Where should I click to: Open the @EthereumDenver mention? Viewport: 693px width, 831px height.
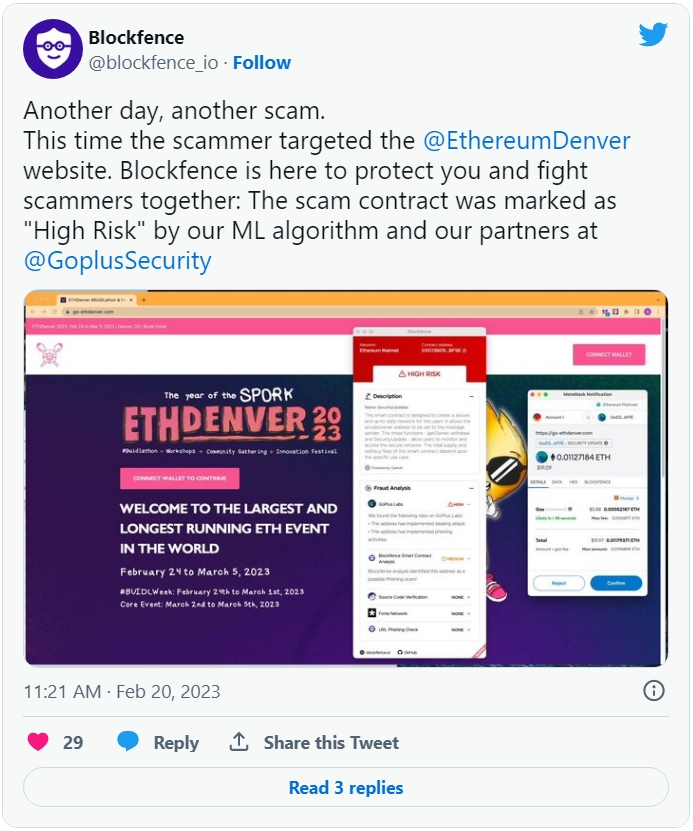[x=527, y=141]
